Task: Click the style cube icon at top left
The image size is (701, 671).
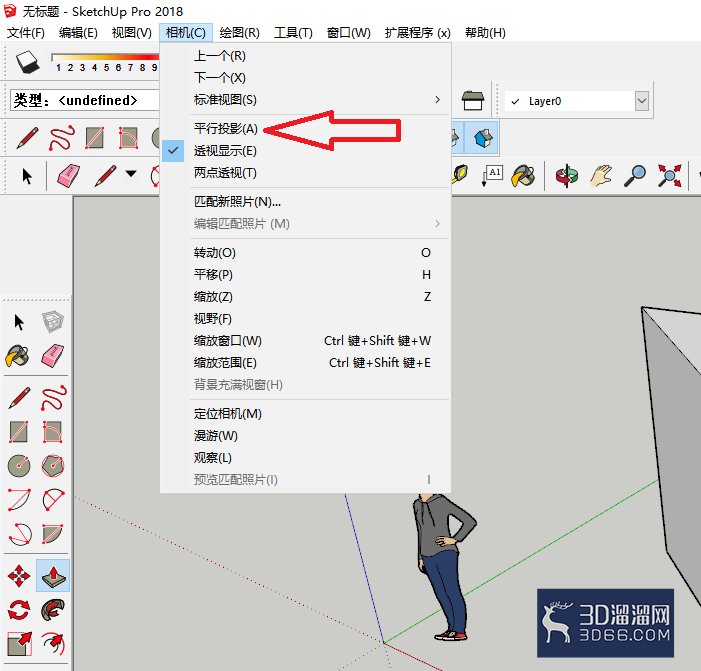Action: 28,62
